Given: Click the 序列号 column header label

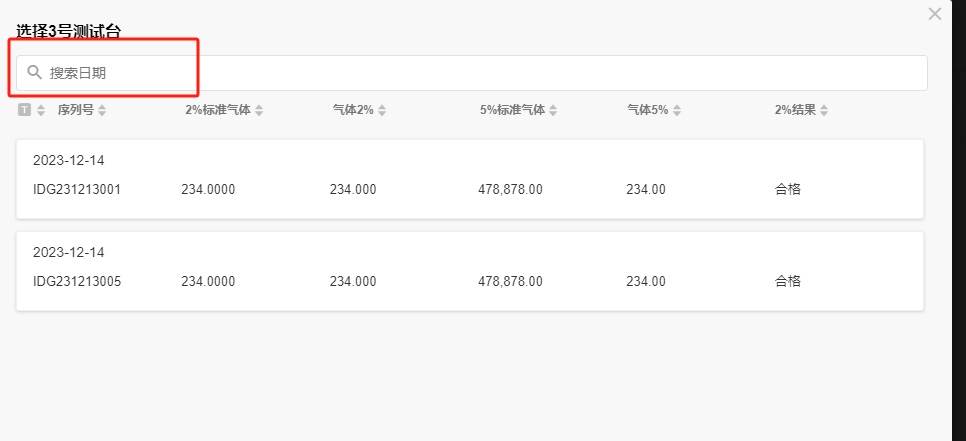Looking at the screenshot, I should [75, 110].
